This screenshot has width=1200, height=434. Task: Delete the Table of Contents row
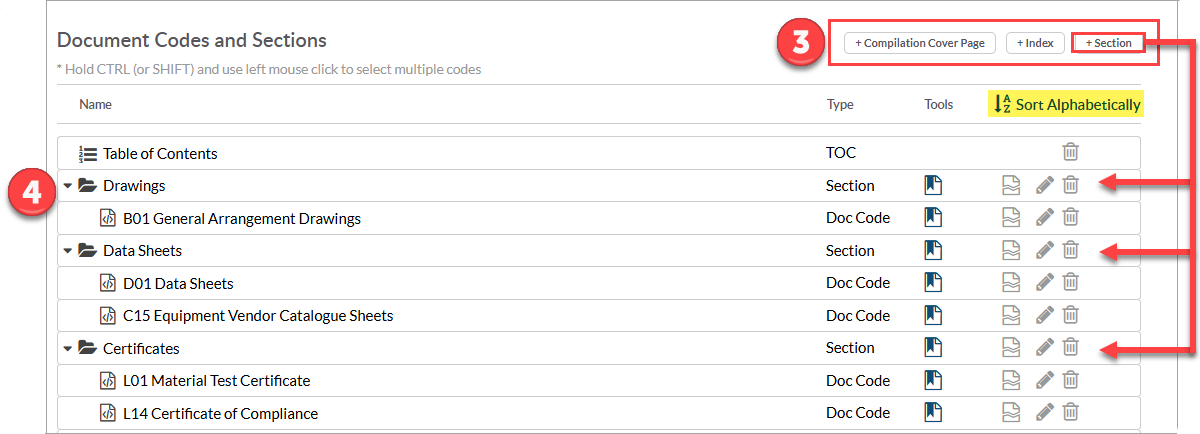pos(1070,153)
